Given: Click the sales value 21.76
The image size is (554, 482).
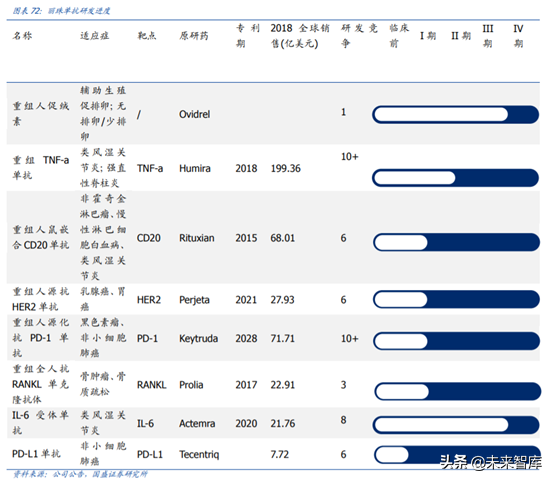Looking at the screenshot, I should pyautogui.click(x=282, y=423).
